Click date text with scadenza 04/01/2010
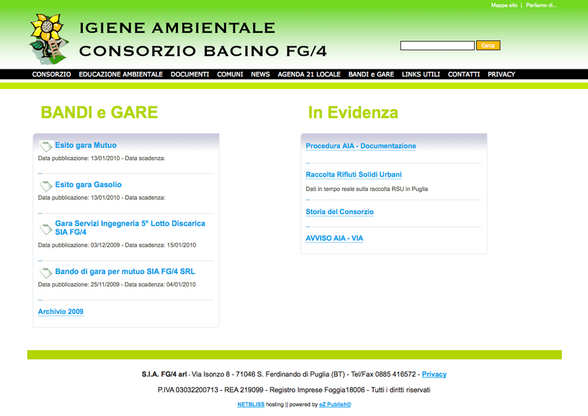The image size is (588, 416). click(117, 284)
